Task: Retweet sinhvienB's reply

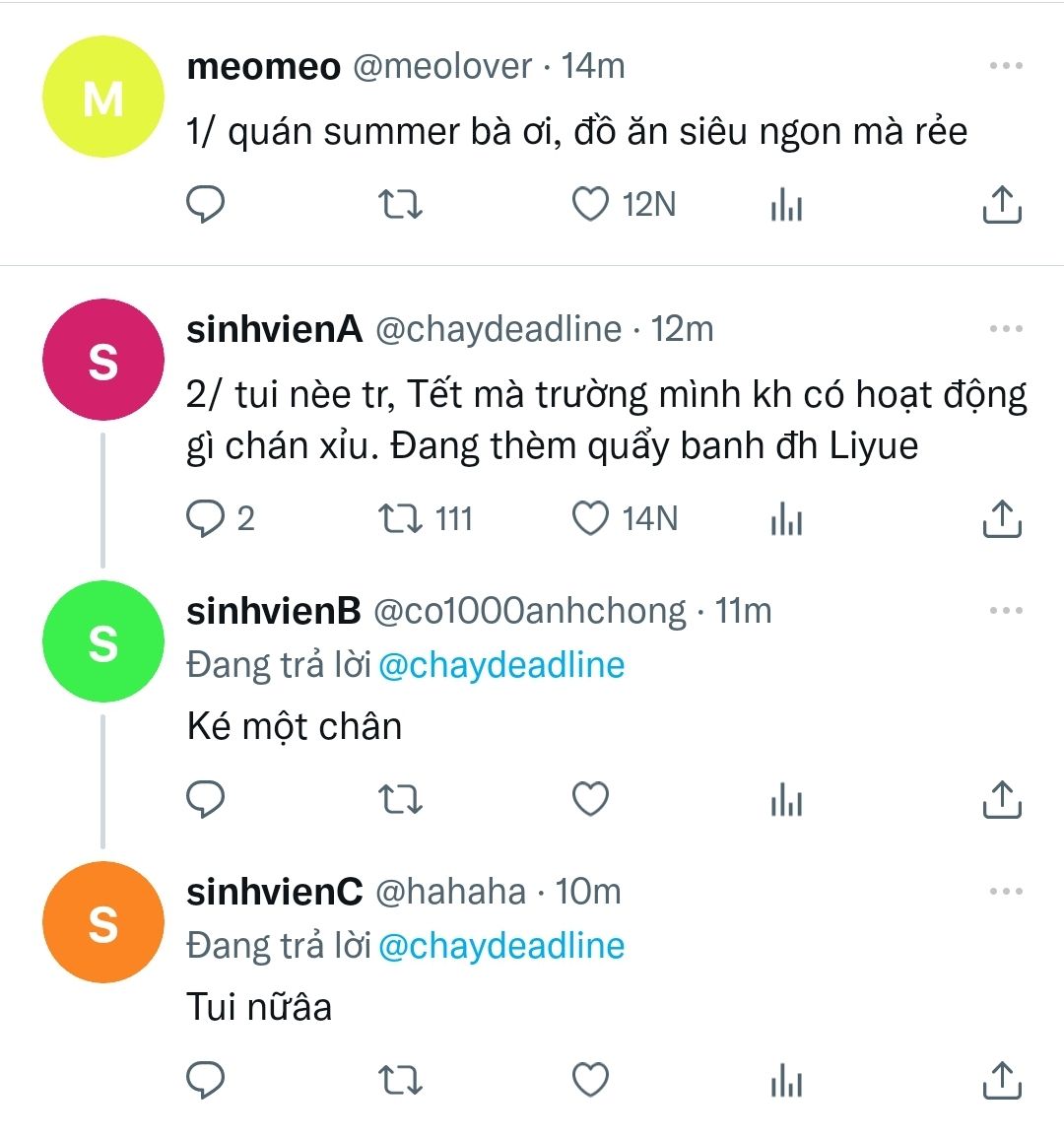Action: point(400,799)
